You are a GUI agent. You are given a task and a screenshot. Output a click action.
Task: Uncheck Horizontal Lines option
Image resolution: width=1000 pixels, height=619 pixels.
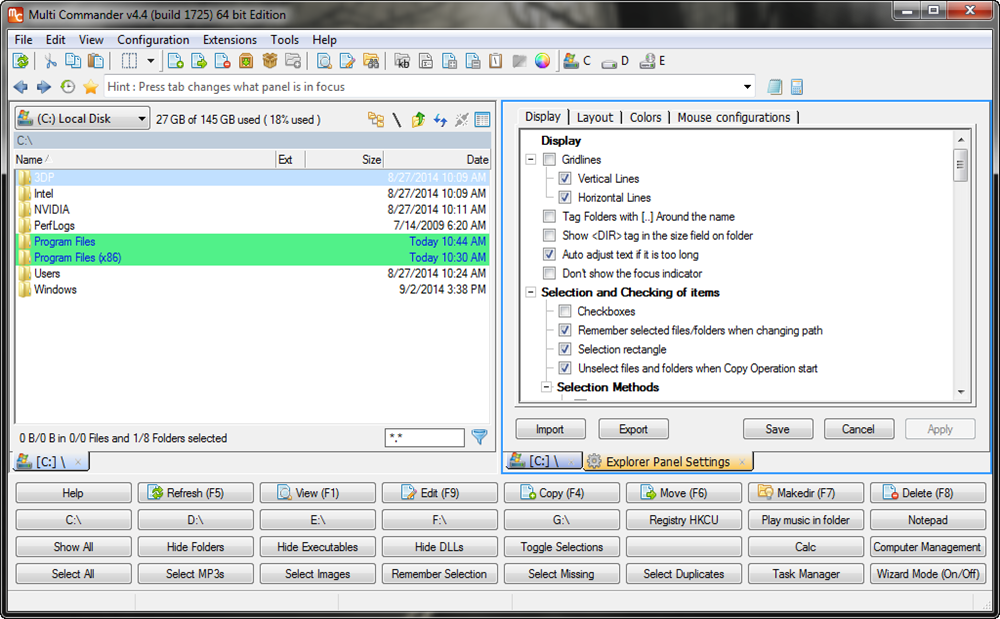pos(564,198)
